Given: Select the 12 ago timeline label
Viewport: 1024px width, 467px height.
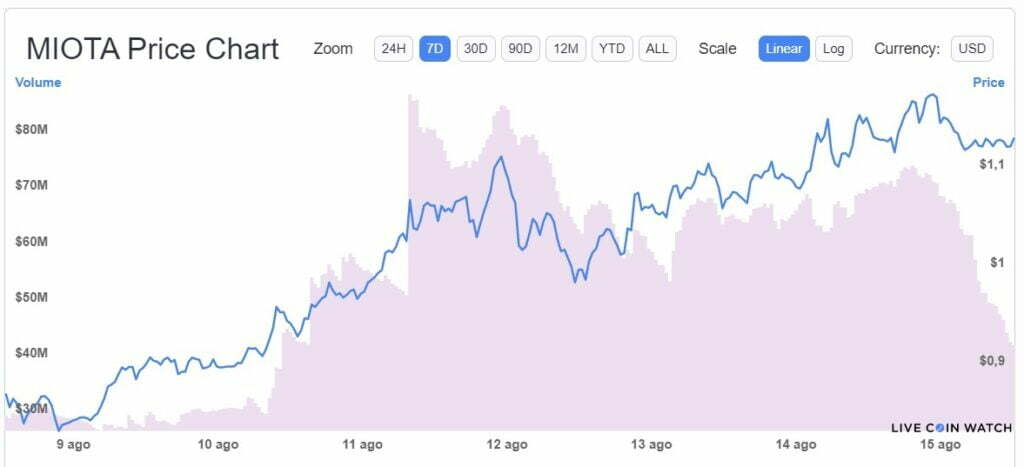Looking at the screenshot, I should (x=507, y=445).
